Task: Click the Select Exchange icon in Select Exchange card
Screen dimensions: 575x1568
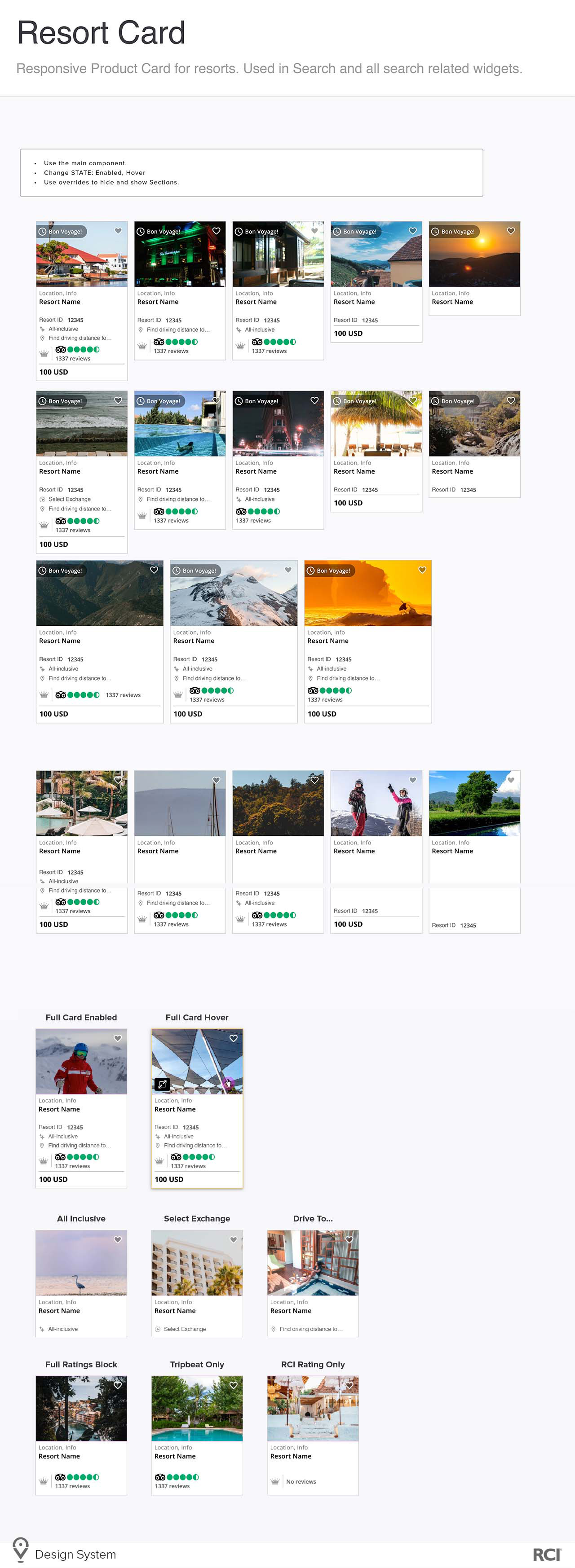Action: pos(158,1329)
